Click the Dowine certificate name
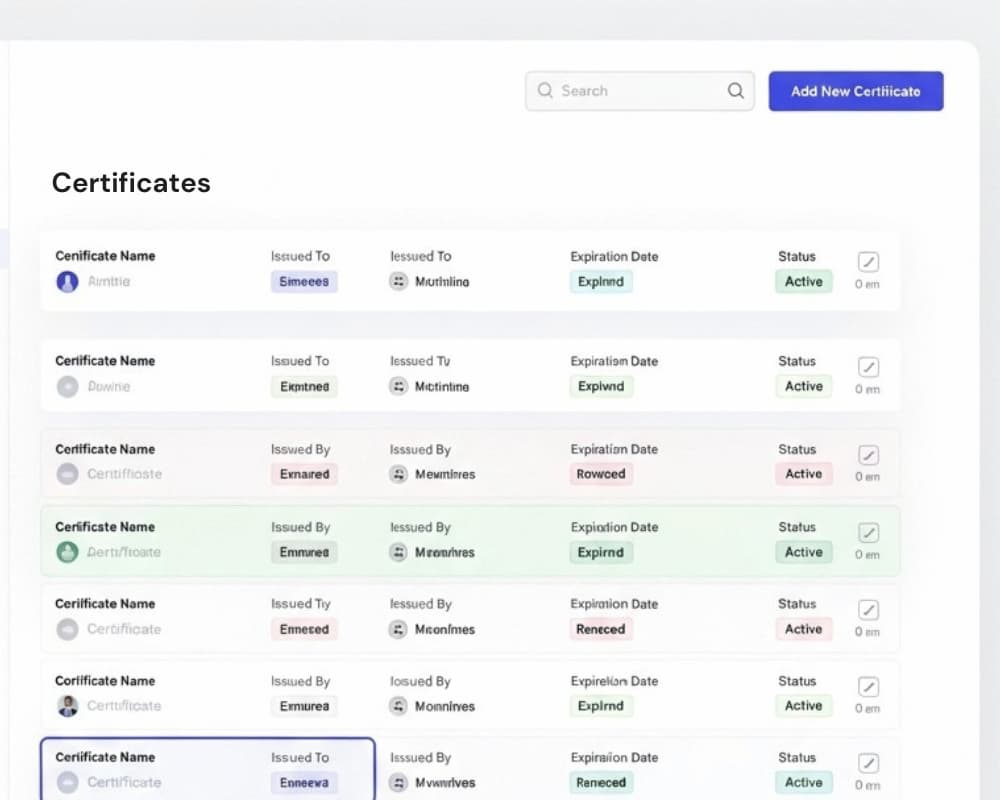This screenshot has height=800, width=1000. 109,387
